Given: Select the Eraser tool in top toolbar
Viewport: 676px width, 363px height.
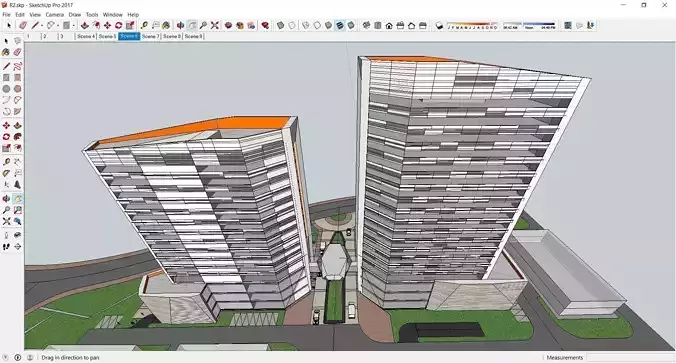Looking at the screenshot, I should [23, 25].
